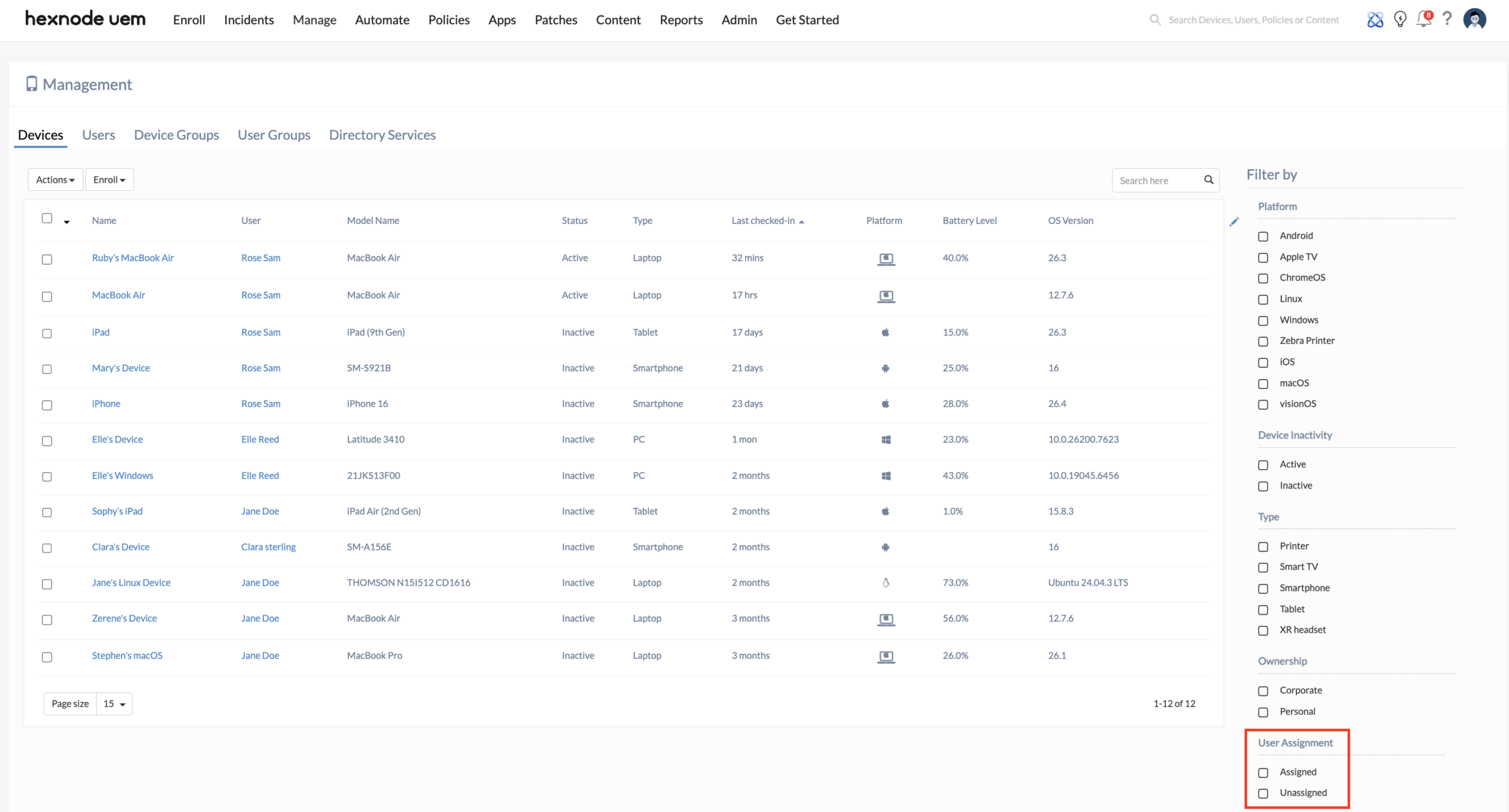Click the pencil edit columns icon
1509x812 pixels.
point(1234,222)
